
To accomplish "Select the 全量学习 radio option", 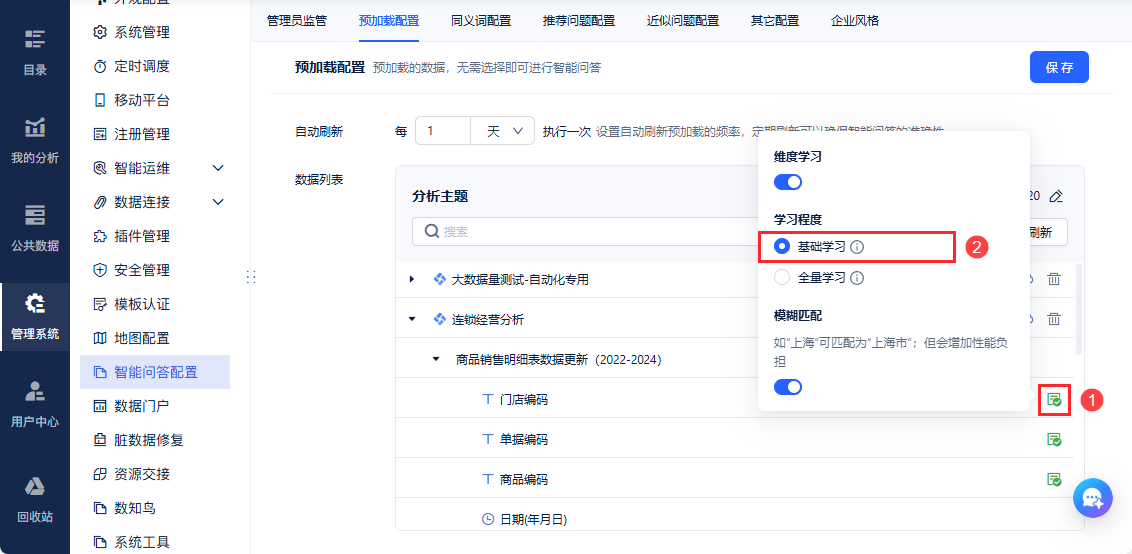I will point(782,277).
